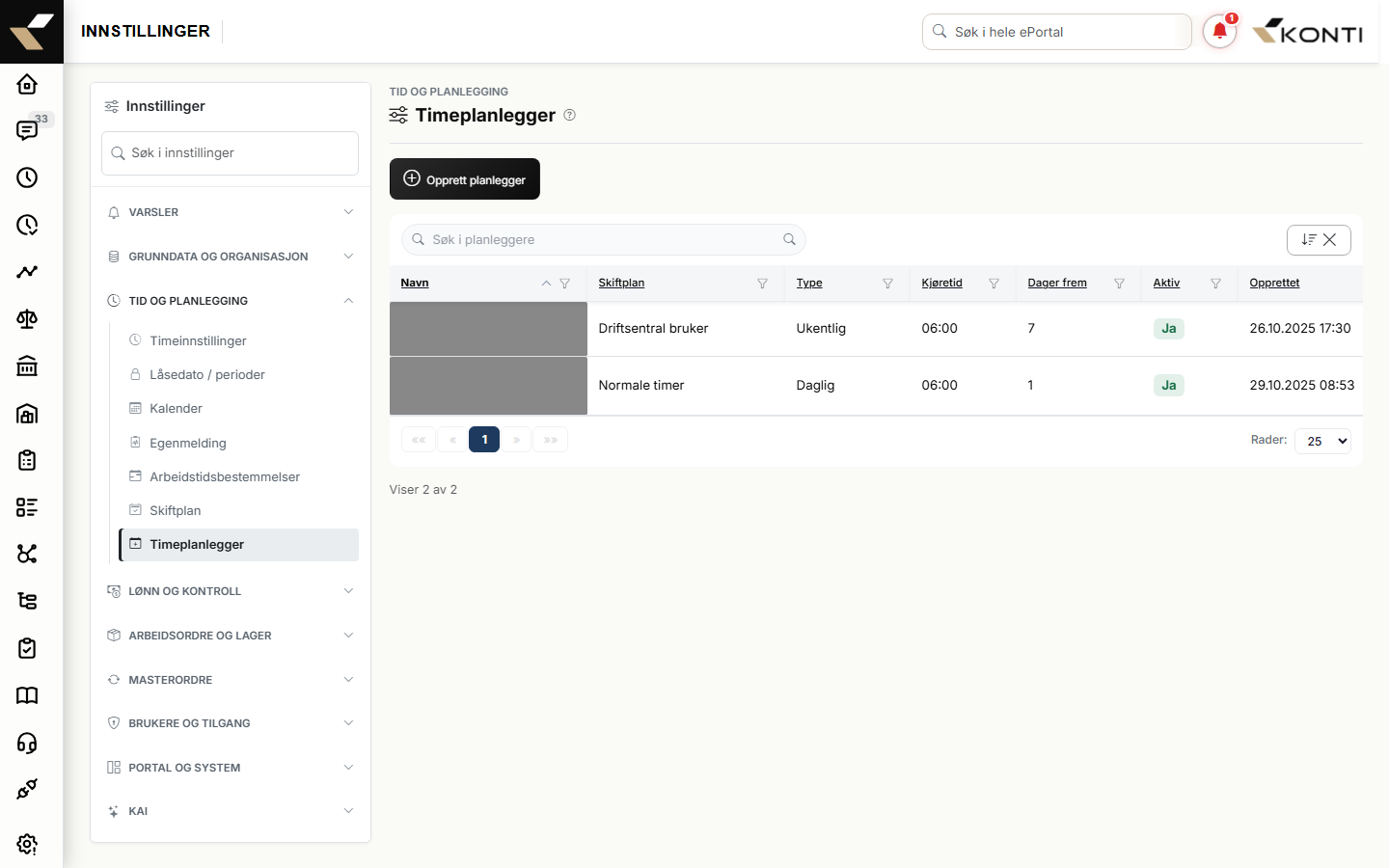Open the balance scales sidebar icon
This screenshot has height=868, width=1389.
point(27,319)
